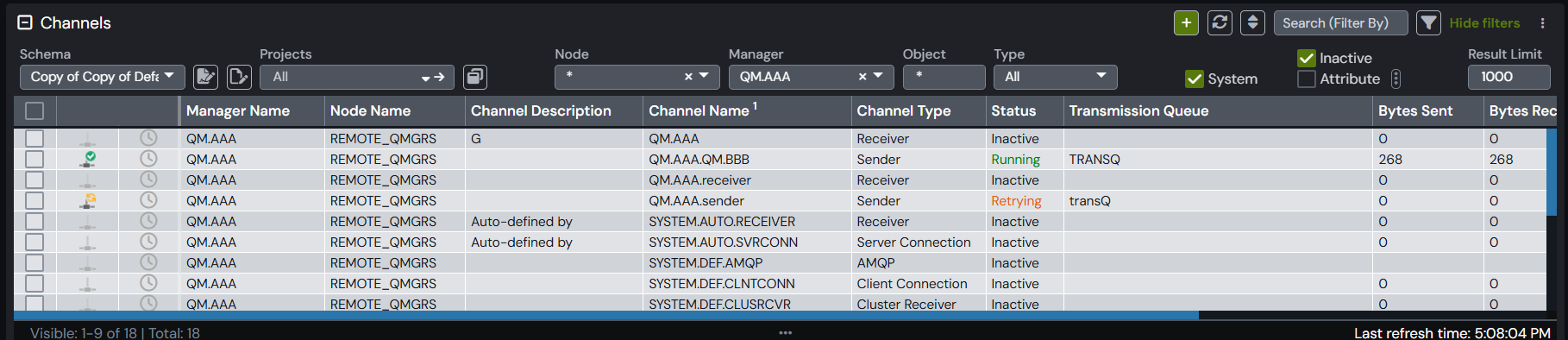
Task: Click clock icon in SYSTEM.AUTO.RECEIVER row
Action: tap(148, 221)
